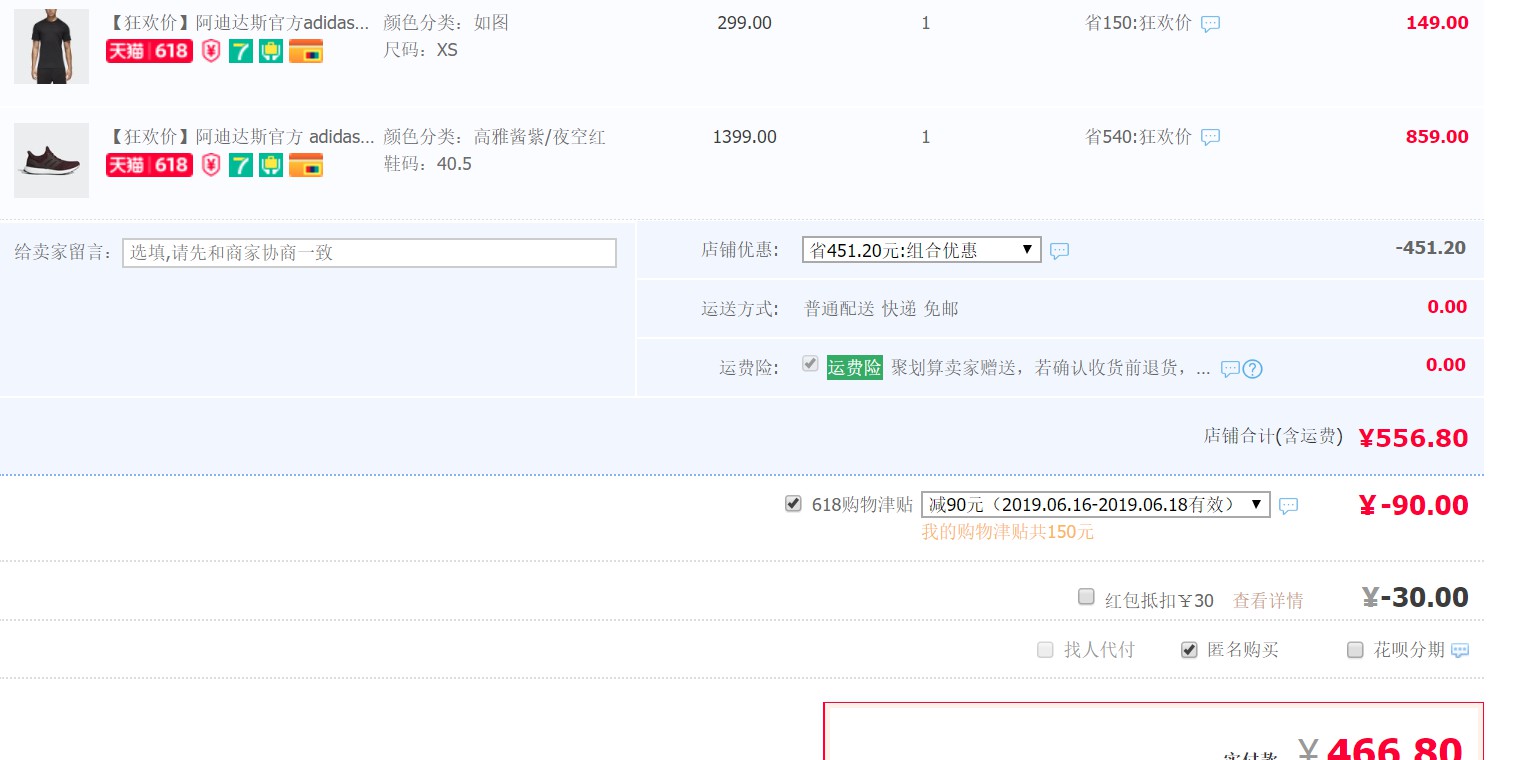Screen dimensions: 1519x760
Task: Click green 运费险 label tag
Action: pos(854,368)
